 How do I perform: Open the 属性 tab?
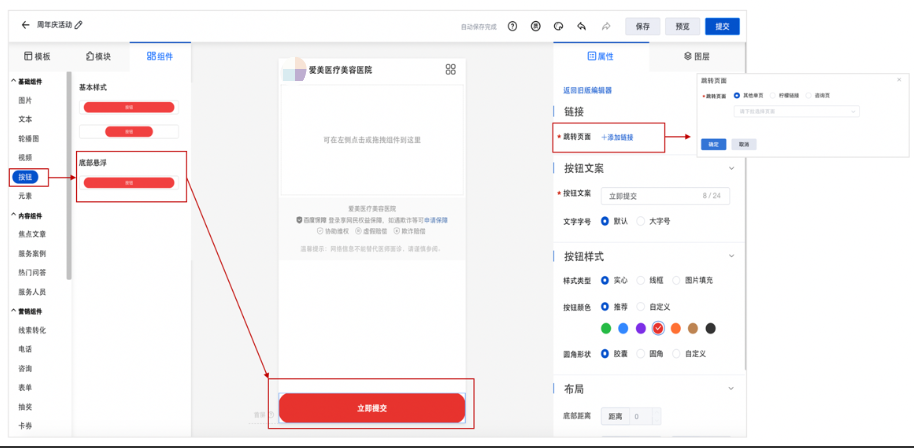(600, 57)
